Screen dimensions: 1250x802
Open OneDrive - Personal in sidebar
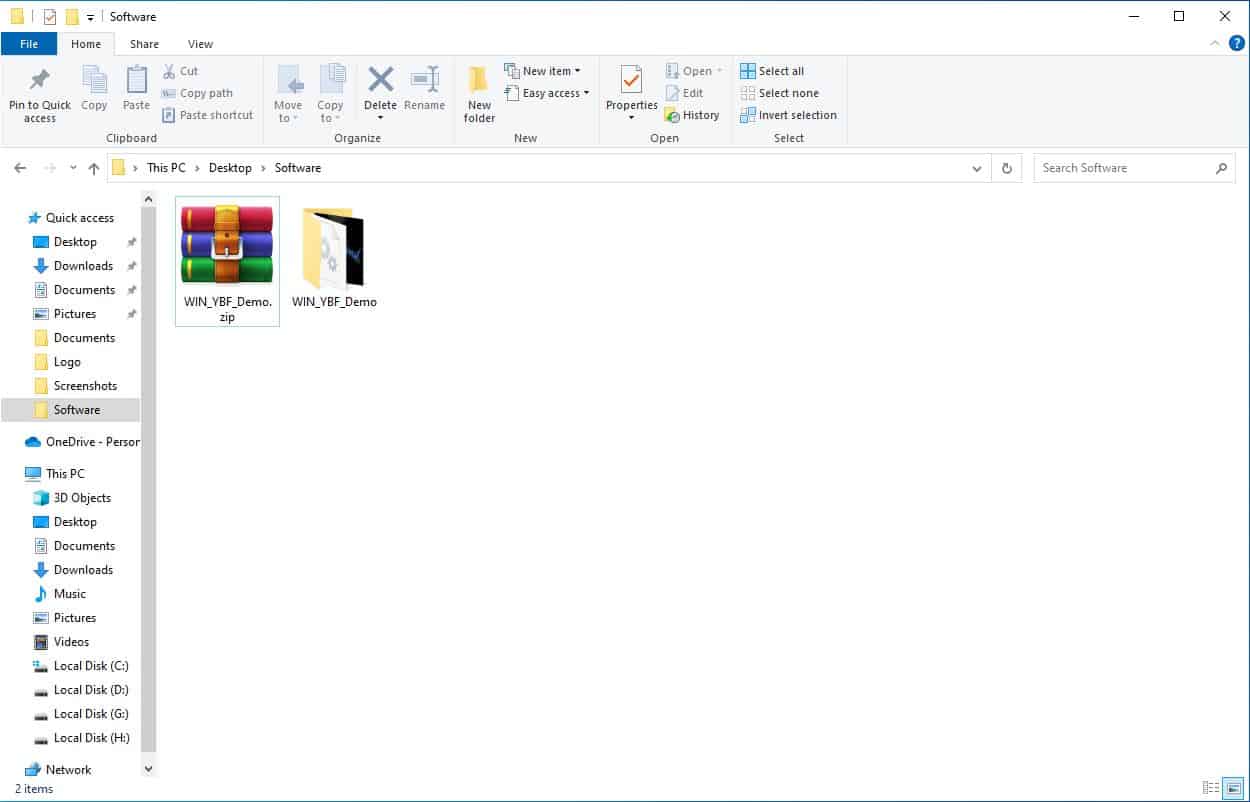[x=83, y=442]
